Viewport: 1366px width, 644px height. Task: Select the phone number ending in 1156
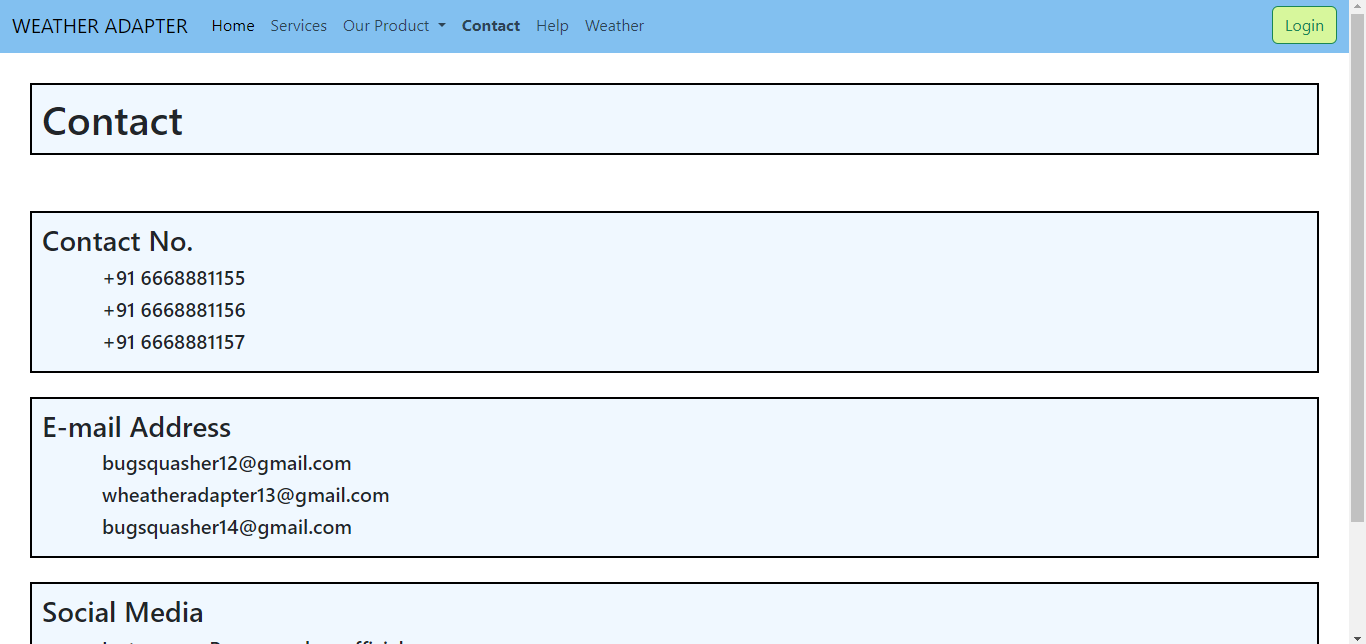pyautogui.click(x=174, y=310)
